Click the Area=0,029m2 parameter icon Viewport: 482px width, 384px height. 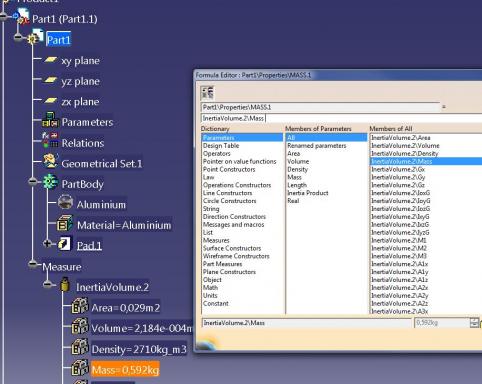click(80, 306)
